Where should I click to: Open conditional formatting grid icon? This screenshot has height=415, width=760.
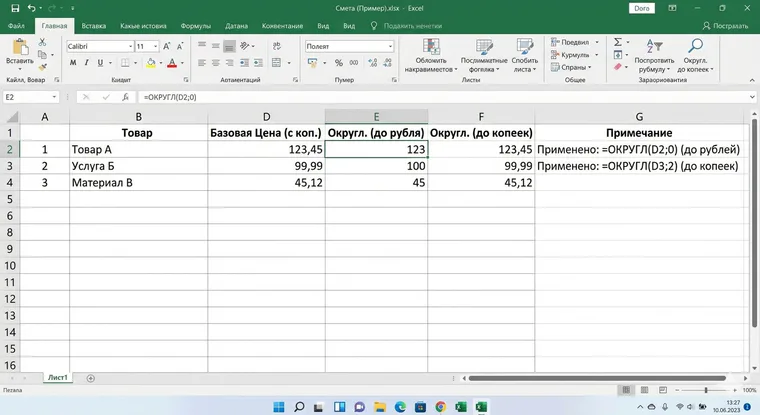click(431, 47)
